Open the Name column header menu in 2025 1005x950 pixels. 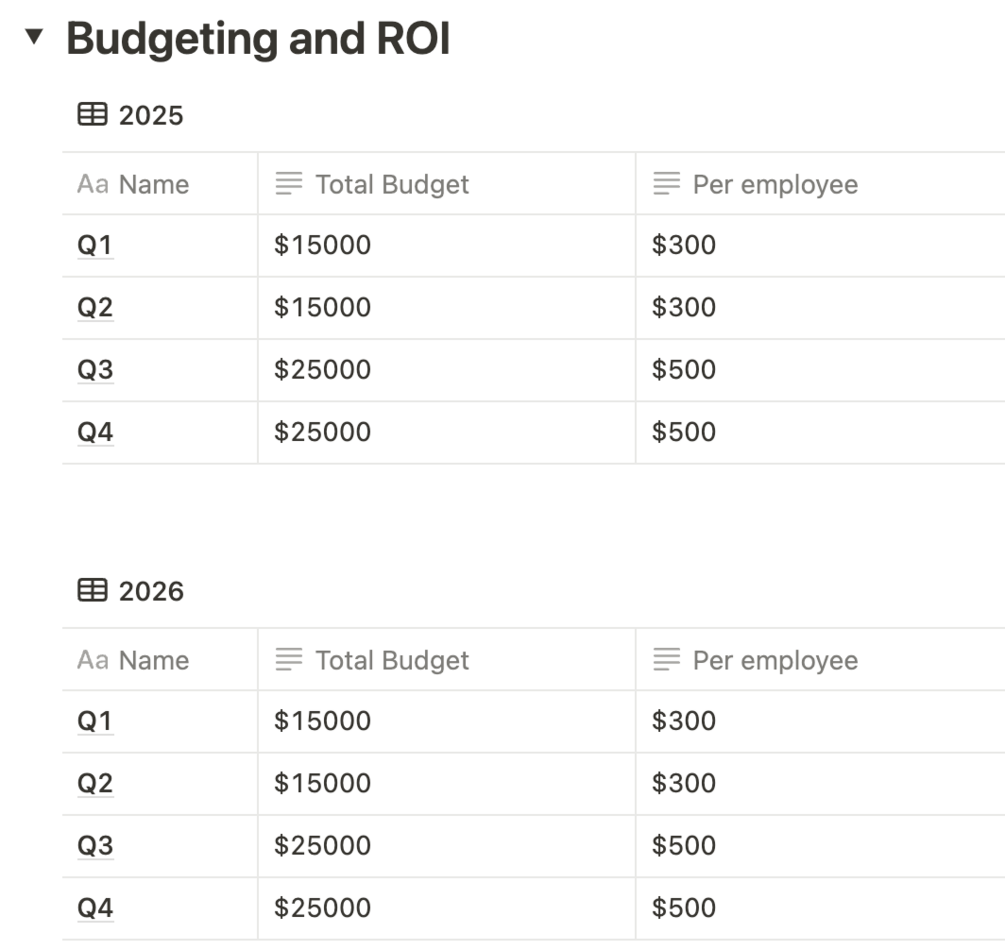click(x=153, y=184)
